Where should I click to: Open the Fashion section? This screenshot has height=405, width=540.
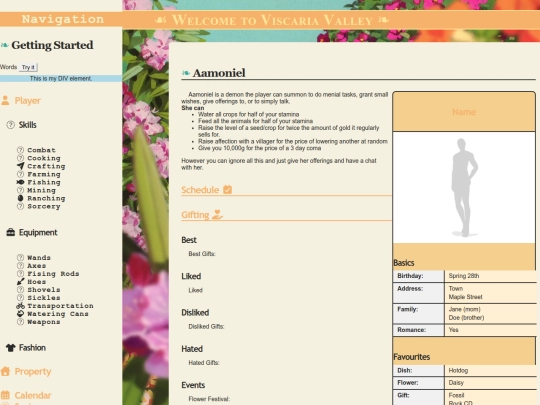[32, 348]
